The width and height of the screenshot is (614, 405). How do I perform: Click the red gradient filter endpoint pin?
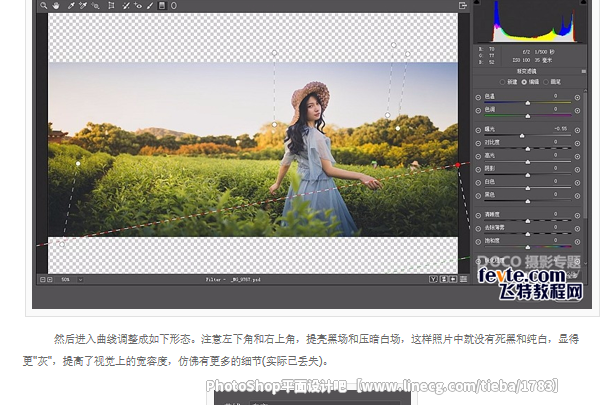[457, 165]
